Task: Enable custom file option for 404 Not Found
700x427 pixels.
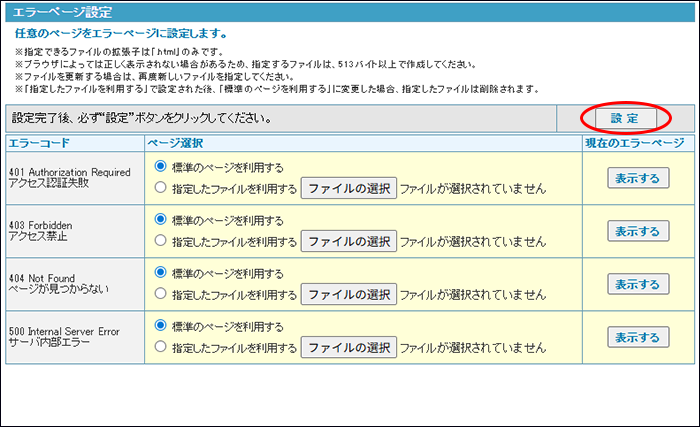Action: click(x=161, y=294)
